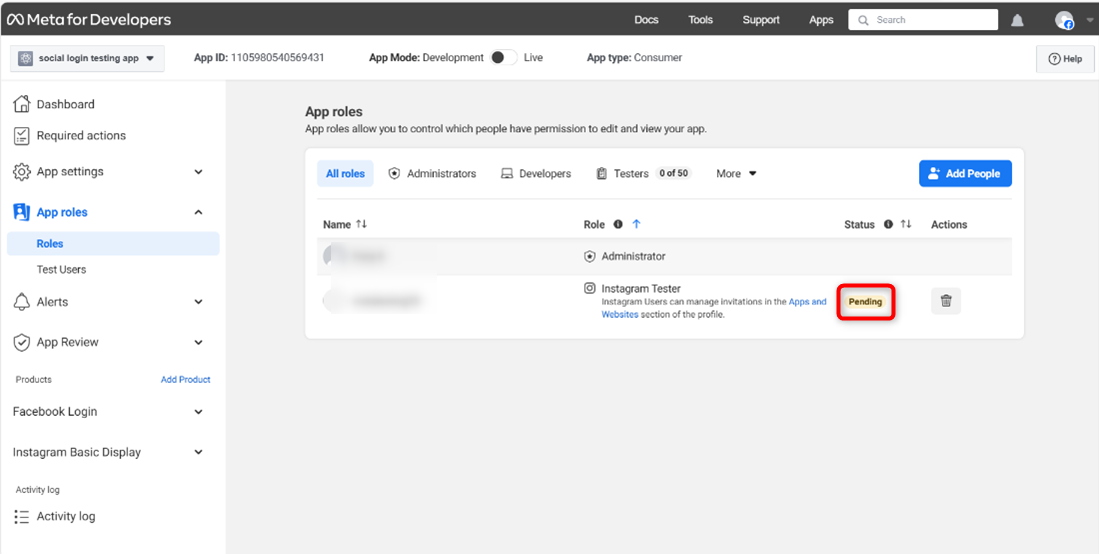The height and width of the screenshot is (554, 1099).
Task: Select Roles in the sidebar
Action: click(x=113, y=243)
